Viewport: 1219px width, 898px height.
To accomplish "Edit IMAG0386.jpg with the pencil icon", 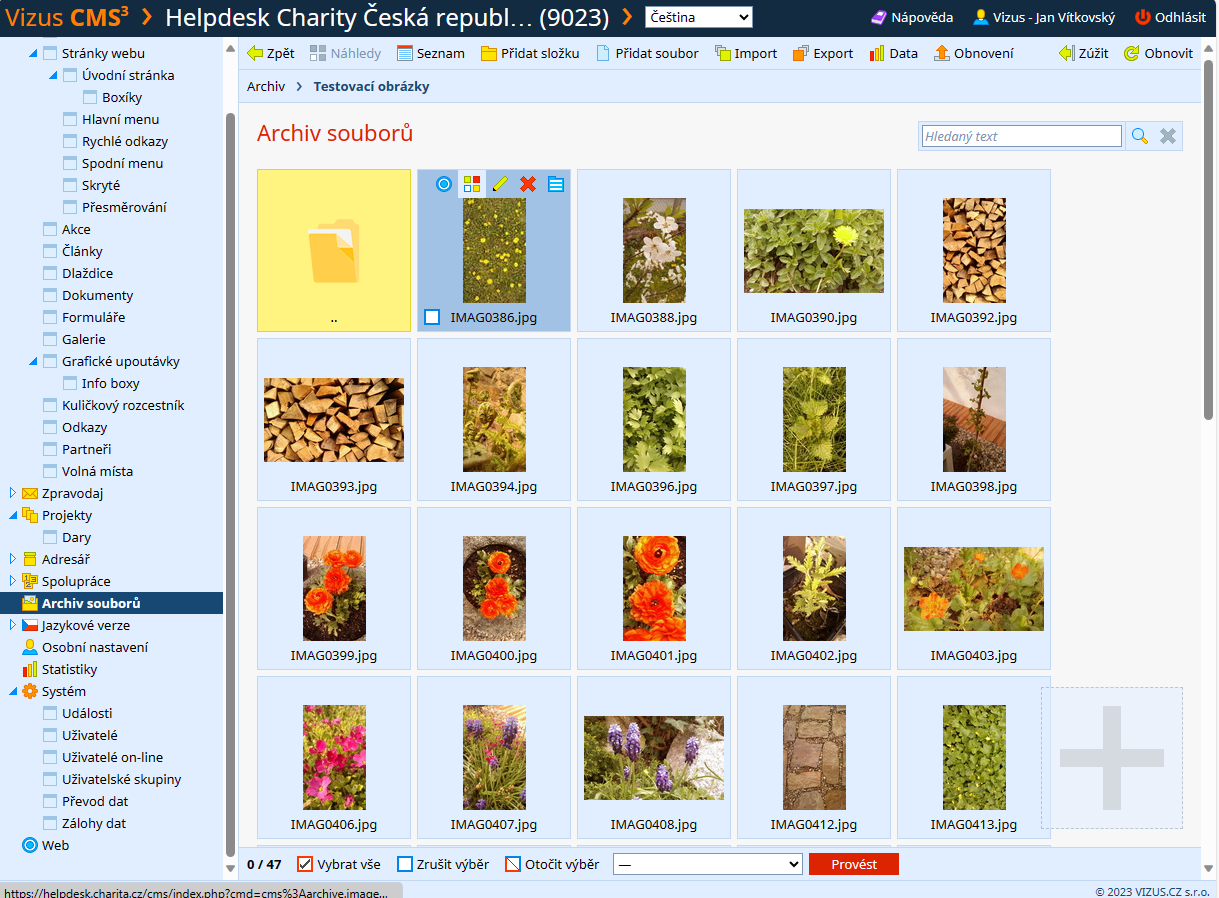I will pyautogui.click(x=500, y=184).
